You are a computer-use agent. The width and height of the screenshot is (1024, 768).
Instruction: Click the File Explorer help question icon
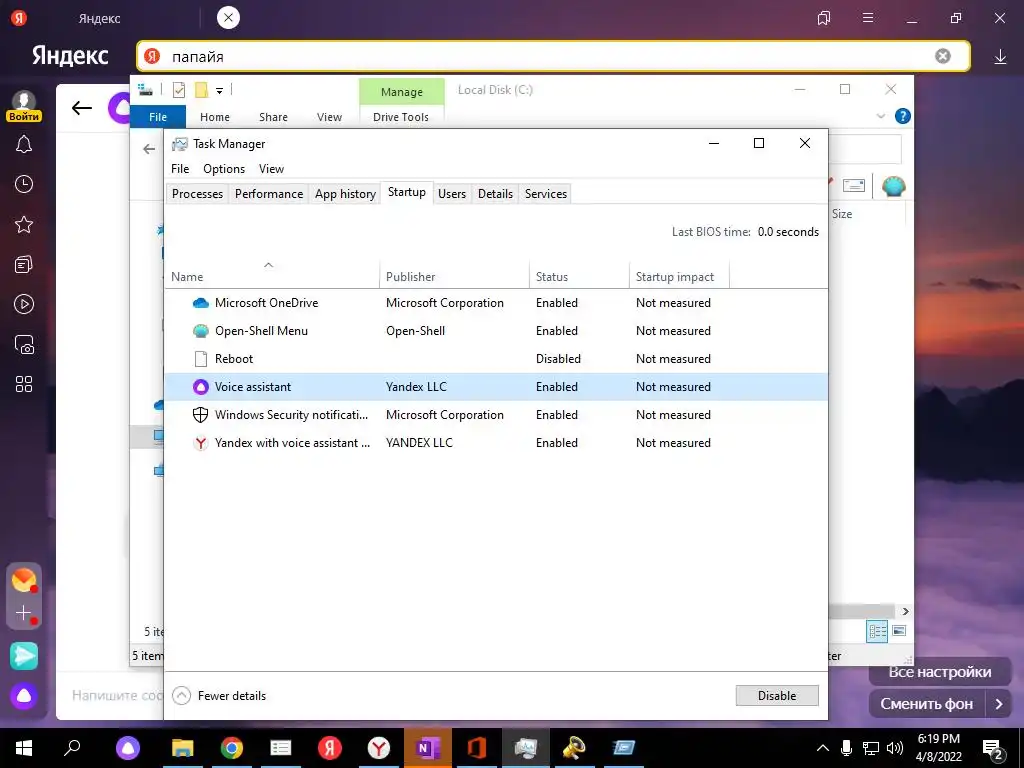click(x=903, y=116)
